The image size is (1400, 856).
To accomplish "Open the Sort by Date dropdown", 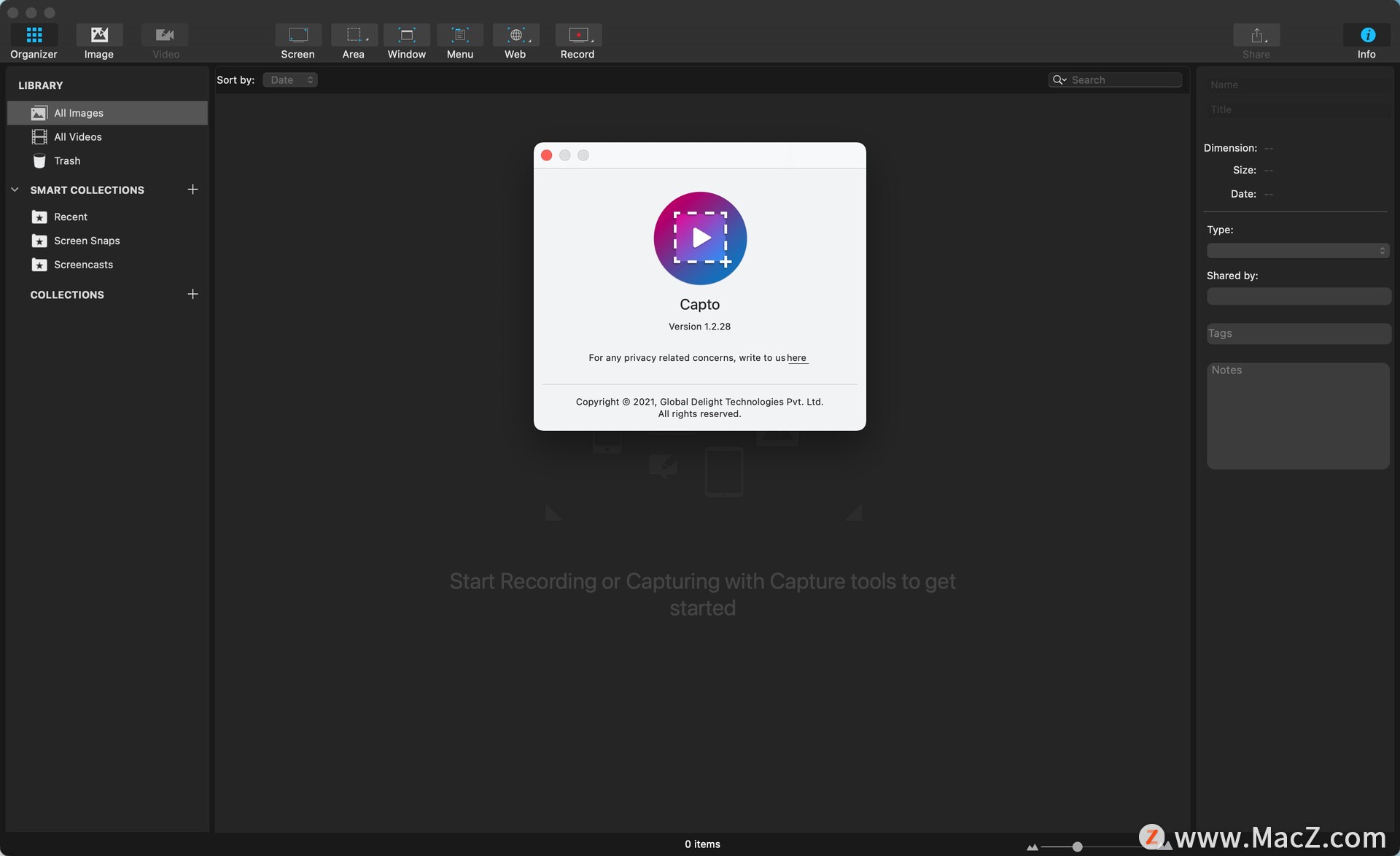I will (x=290, y=79).
